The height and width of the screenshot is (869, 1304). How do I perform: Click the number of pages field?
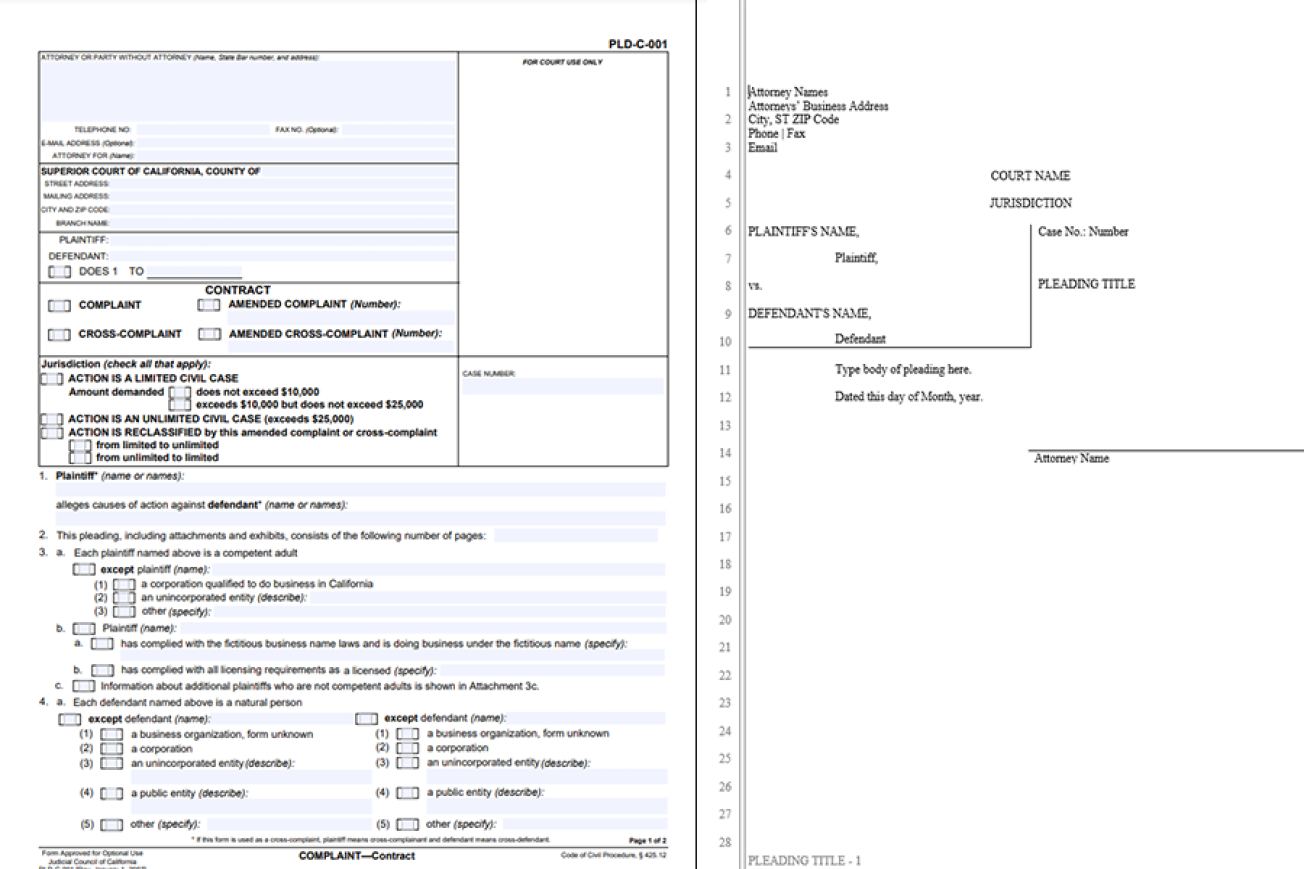(x=576, y=536)
